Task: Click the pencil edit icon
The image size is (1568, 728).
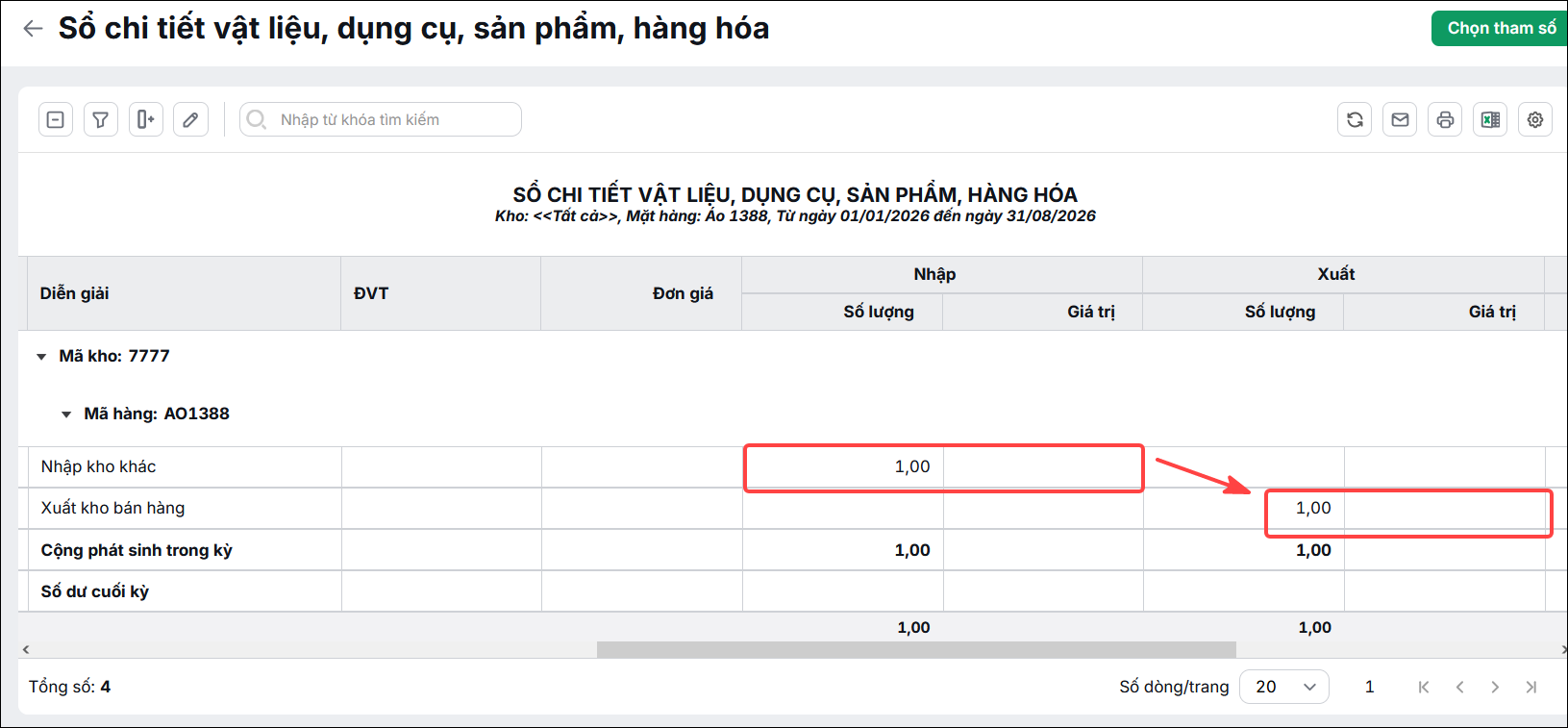Action: coord(191,119)
